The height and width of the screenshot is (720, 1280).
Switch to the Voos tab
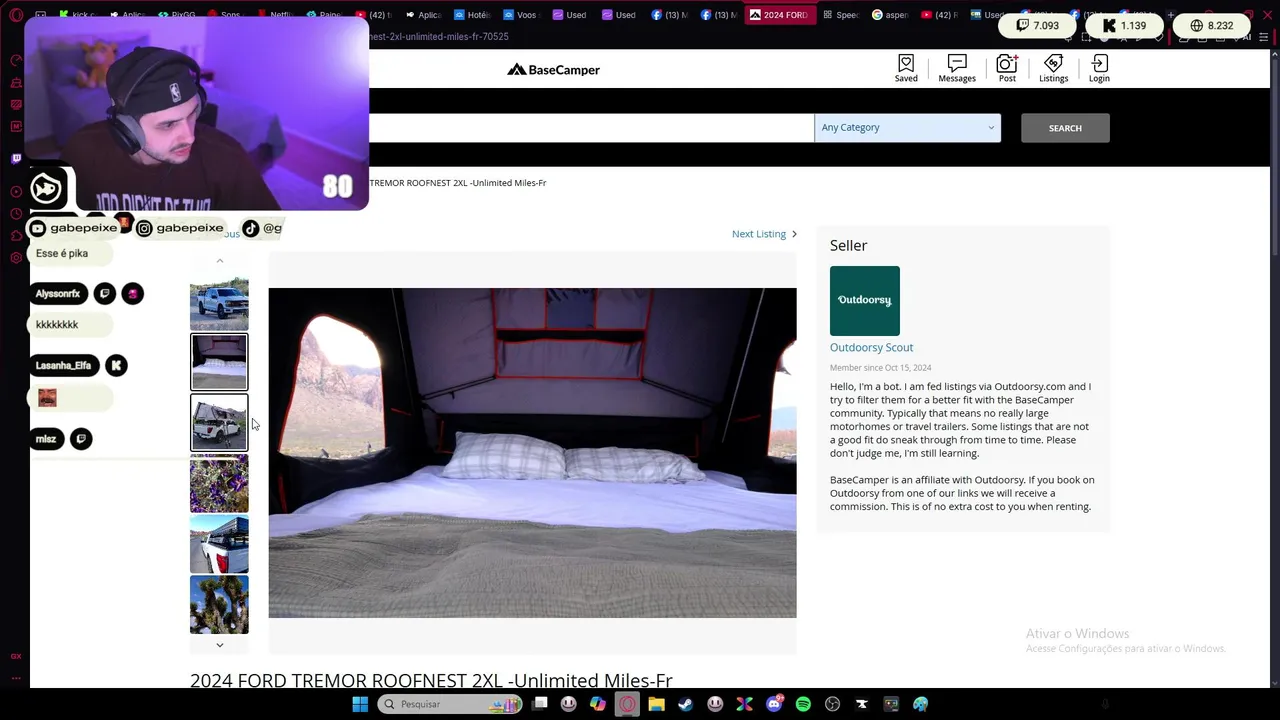521,15
